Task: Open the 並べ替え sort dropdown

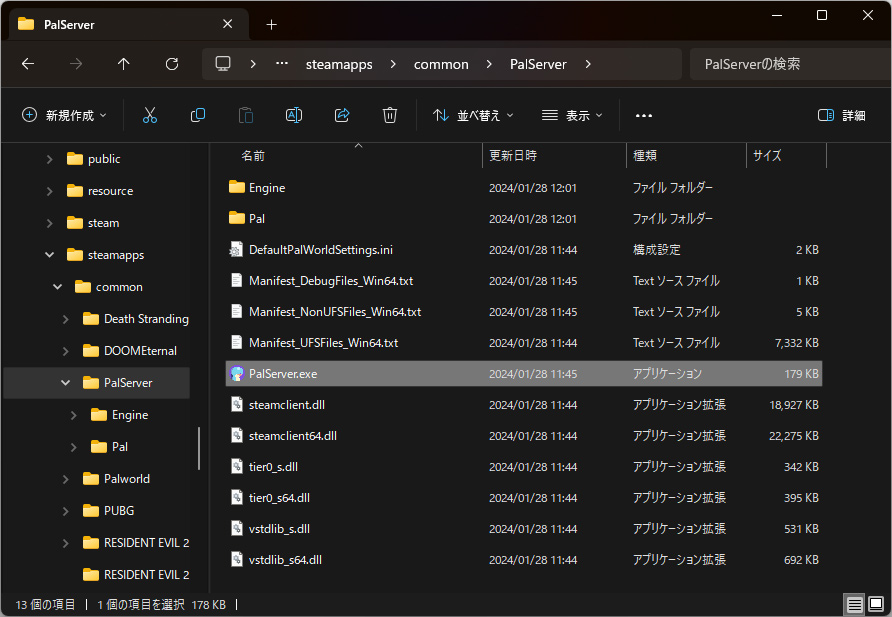Action: pos(473,115)
